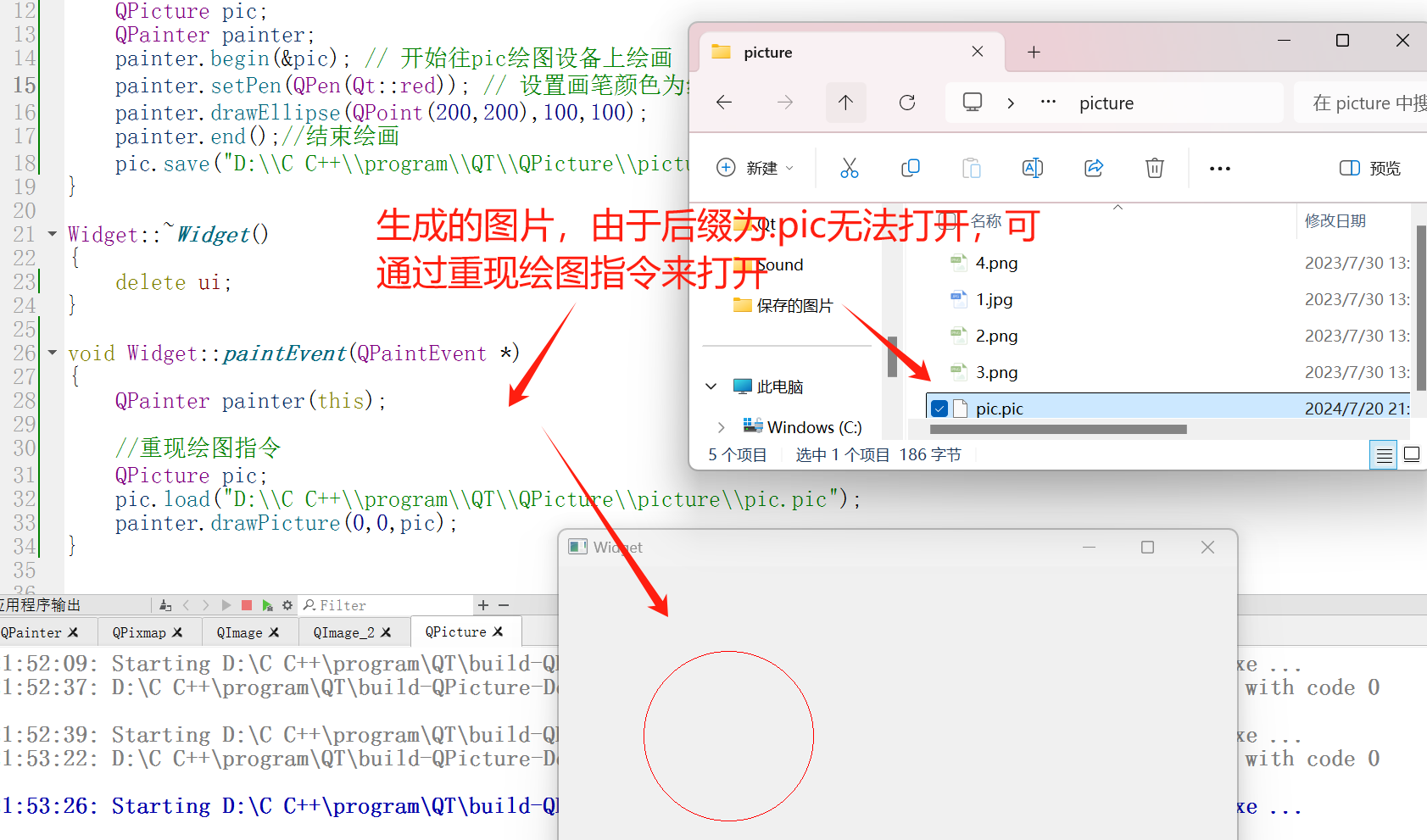This screenshot has height=840, width=1427.
Task: Click the stop (red square) button in output pane
Action: [247, 605]
